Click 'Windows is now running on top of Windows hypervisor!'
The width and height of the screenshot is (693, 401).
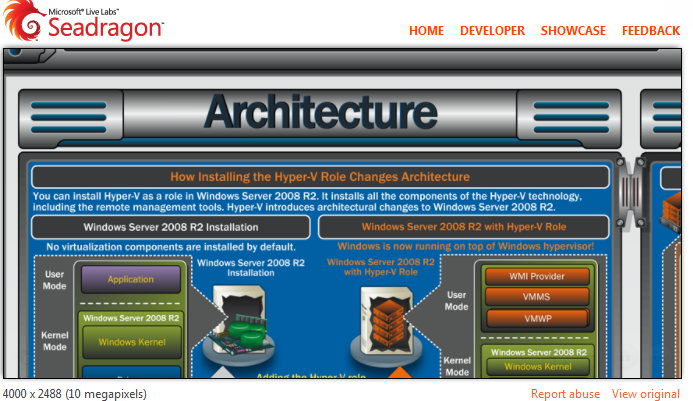click(x=466, y=246)
